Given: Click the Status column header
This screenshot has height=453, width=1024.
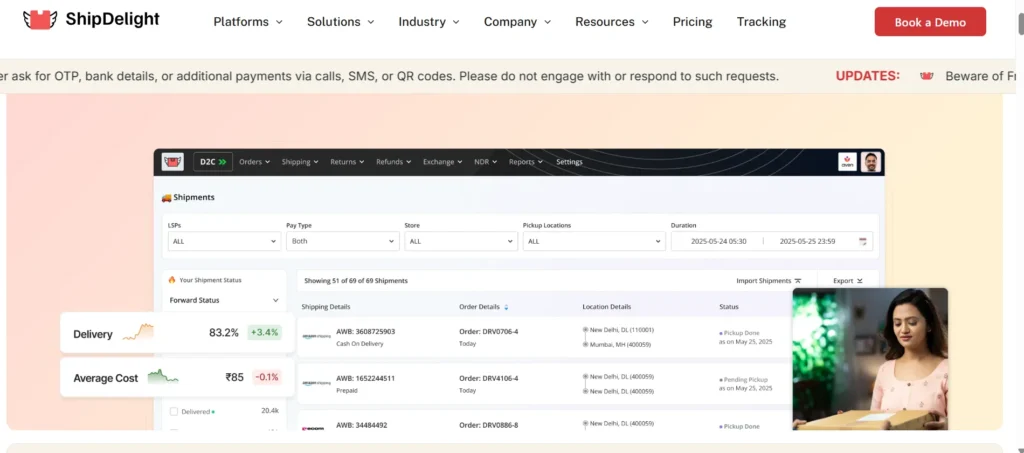Looking at the screenshot, I should [x=729, y=307].
